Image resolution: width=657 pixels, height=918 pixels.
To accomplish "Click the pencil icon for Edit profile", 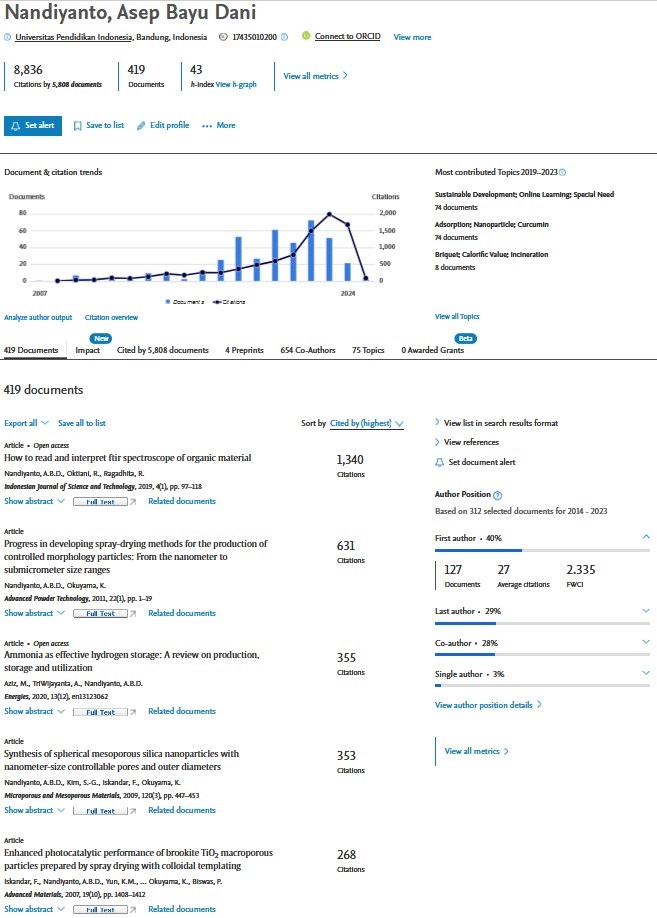I will click(x=141, y=126).
